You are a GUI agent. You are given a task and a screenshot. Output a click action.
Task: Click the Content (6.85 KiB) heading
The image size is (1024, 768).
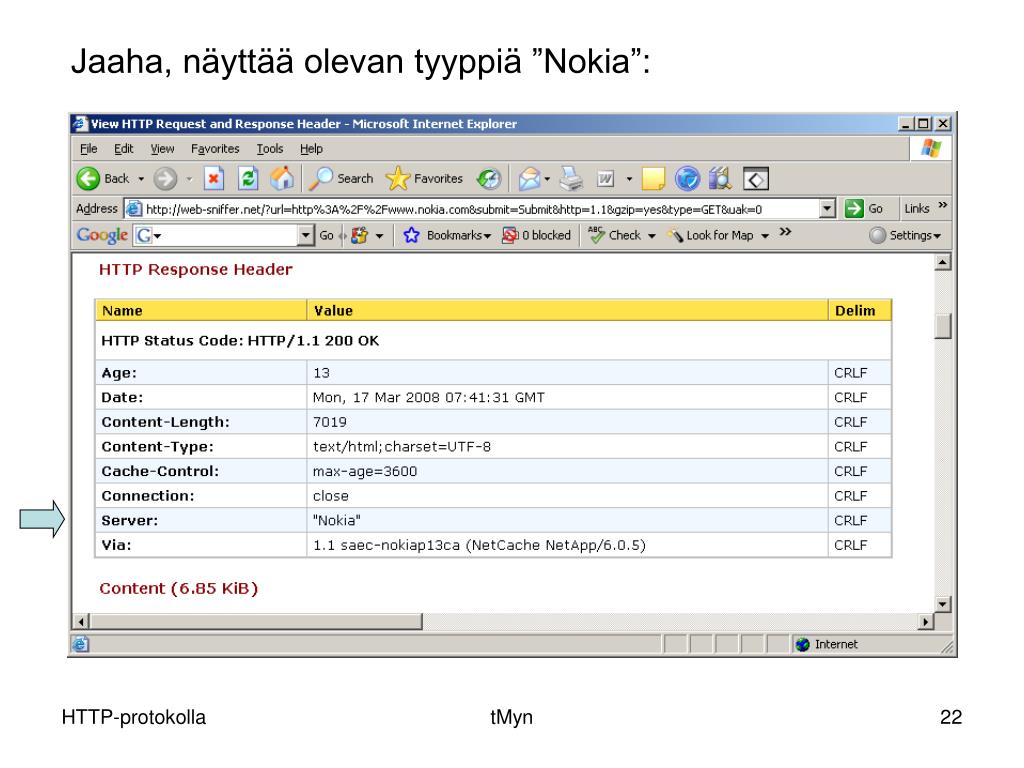click(179, 588)
